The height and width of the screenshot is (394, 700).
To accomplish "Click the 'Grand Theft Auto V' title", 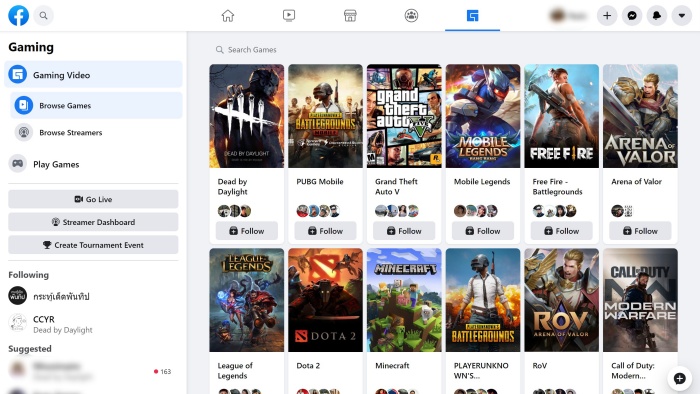I will pyautogui.click(x=396, y=187).
